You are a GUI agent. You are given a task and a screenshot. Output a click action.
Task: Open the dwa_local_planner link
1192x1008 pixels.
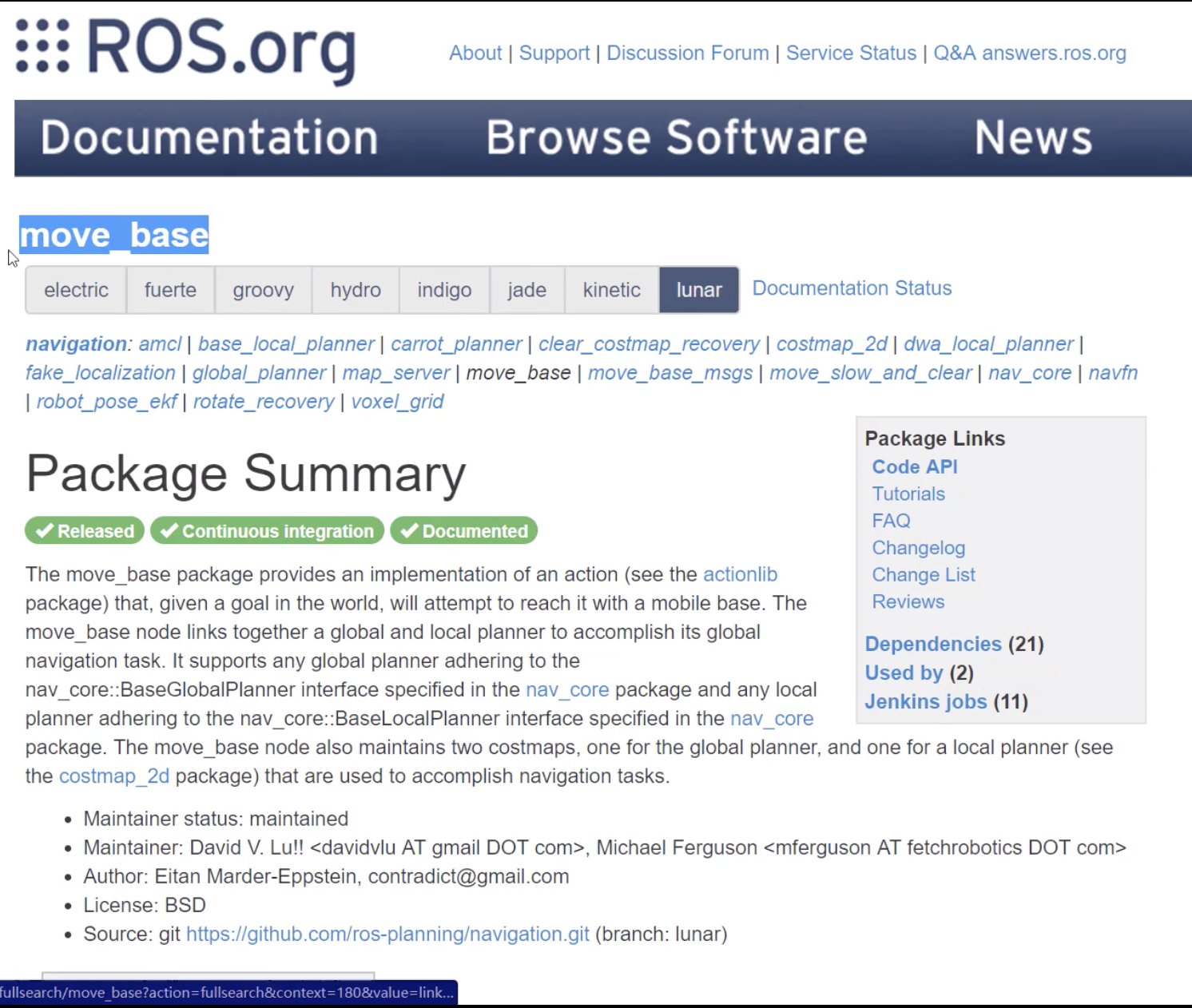[988, 344]
